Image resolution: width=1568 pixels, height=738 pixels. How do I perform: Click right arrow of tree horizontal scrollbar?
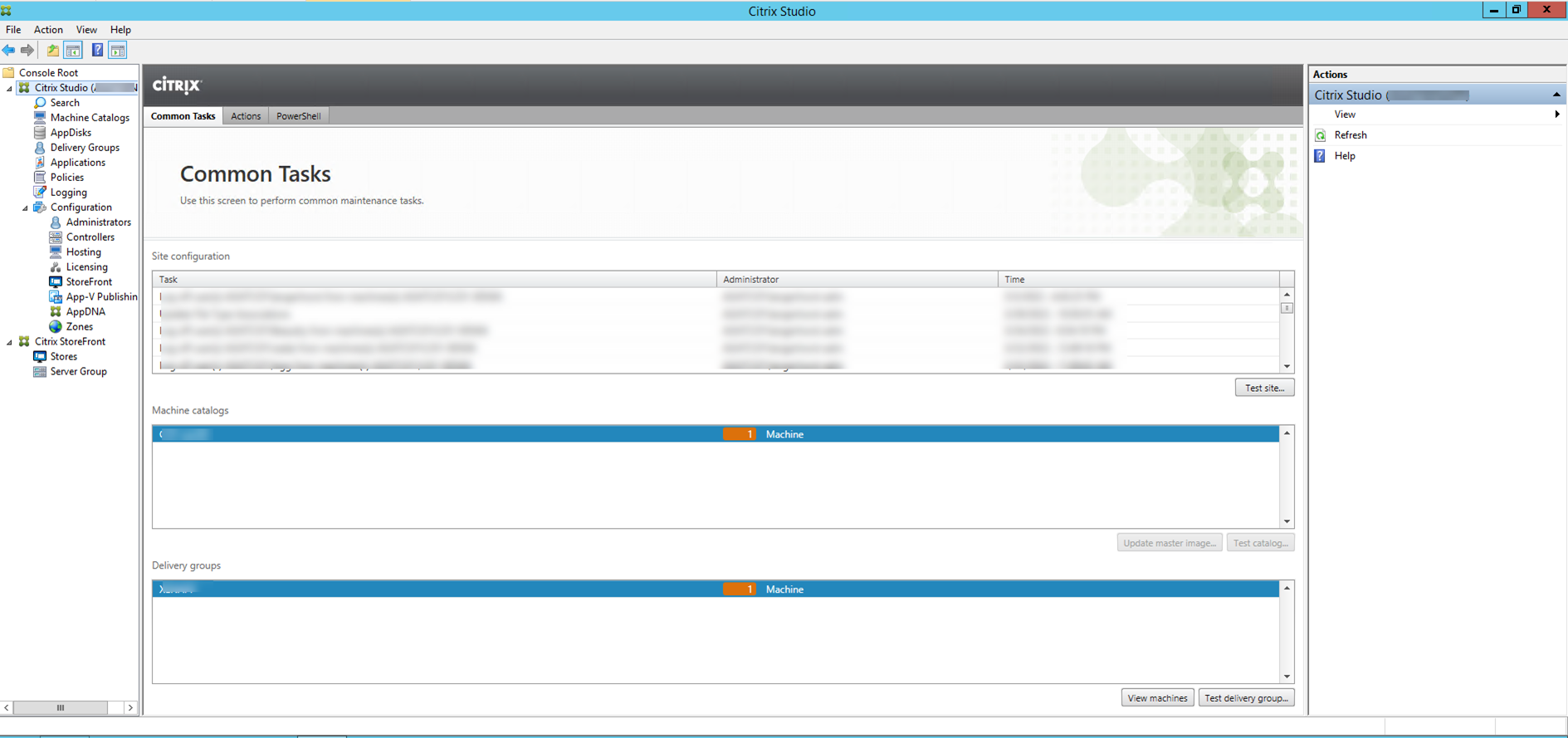[130, 708]
